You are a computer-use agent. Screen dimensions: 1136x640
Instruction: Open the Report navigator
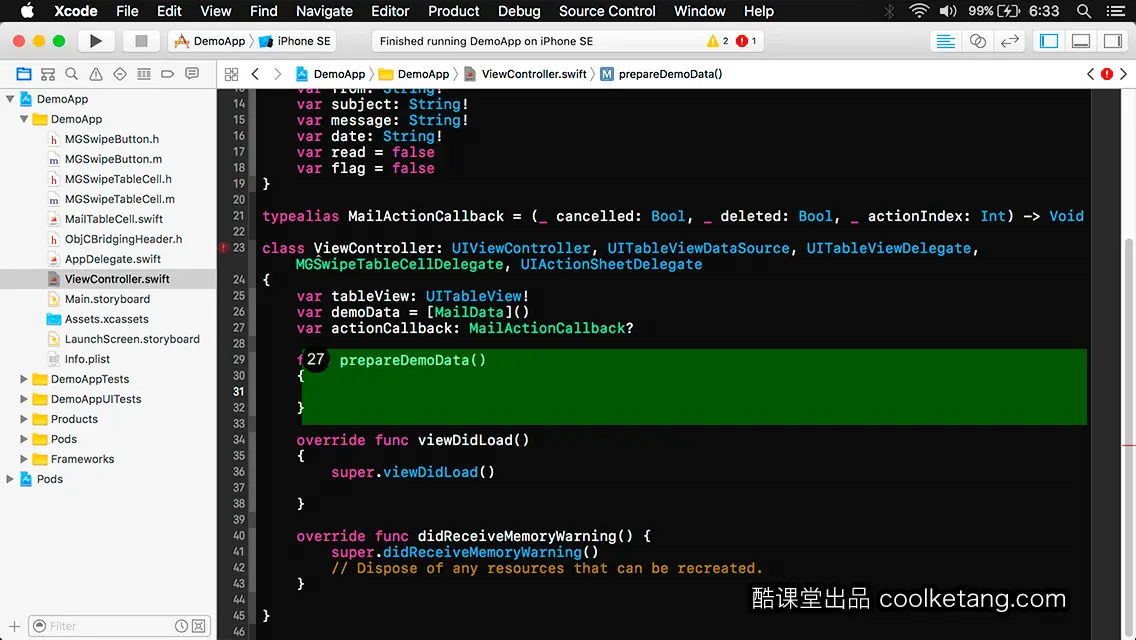[191, 74]
